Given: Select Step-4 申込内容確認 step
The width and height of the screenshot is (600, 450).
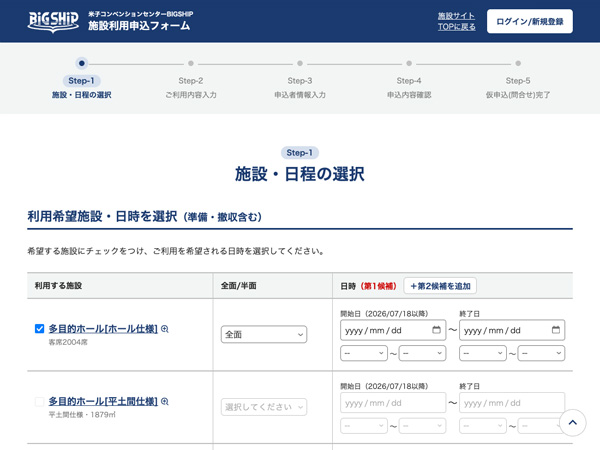Looking at the screenshot, I should (409, 79).
